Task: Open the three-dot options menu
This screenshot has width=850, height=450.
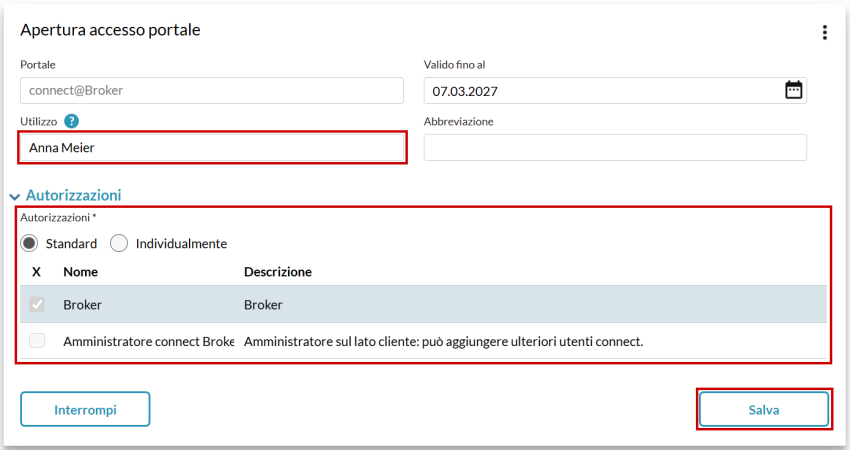Action: click(x=825, y=33)
